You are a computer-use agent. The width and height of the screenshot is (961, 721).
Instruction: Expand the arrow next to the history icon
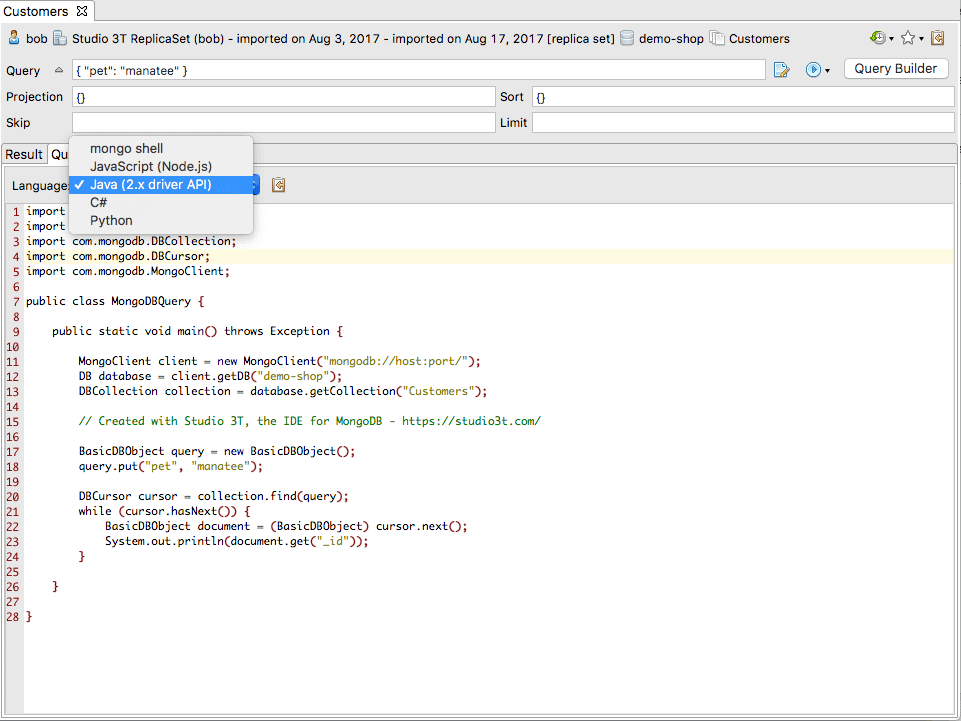tap(891, 39)
